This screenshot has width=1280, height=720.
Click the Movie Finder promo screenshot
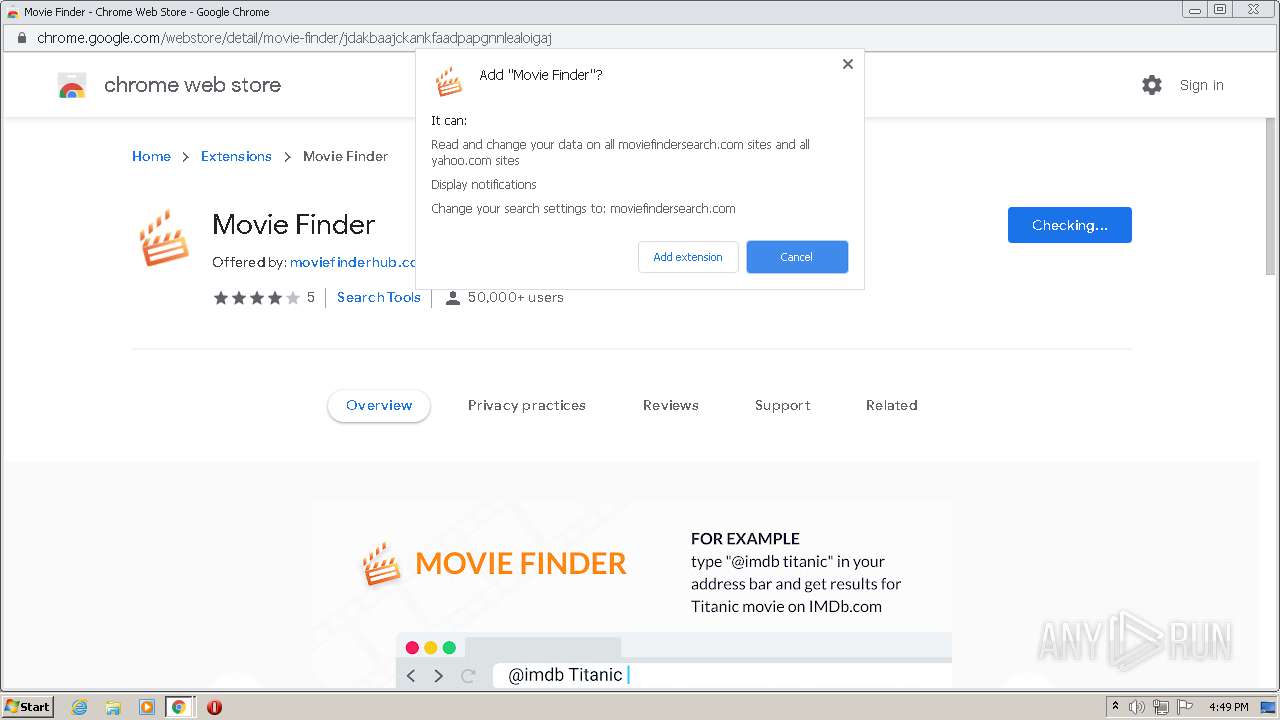tap(632, 594)
